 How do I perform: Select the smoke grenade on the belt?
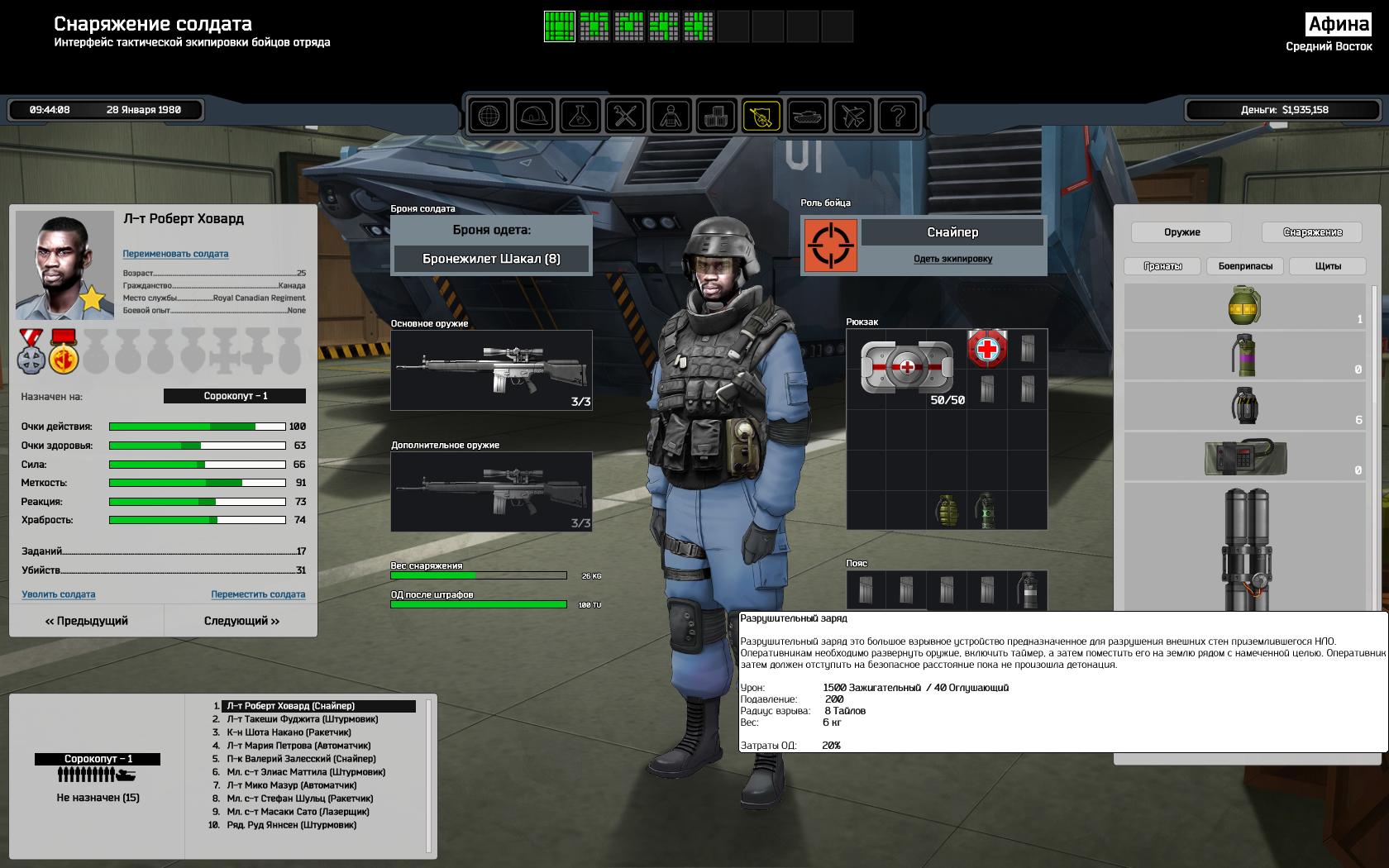pos(1027,589)
